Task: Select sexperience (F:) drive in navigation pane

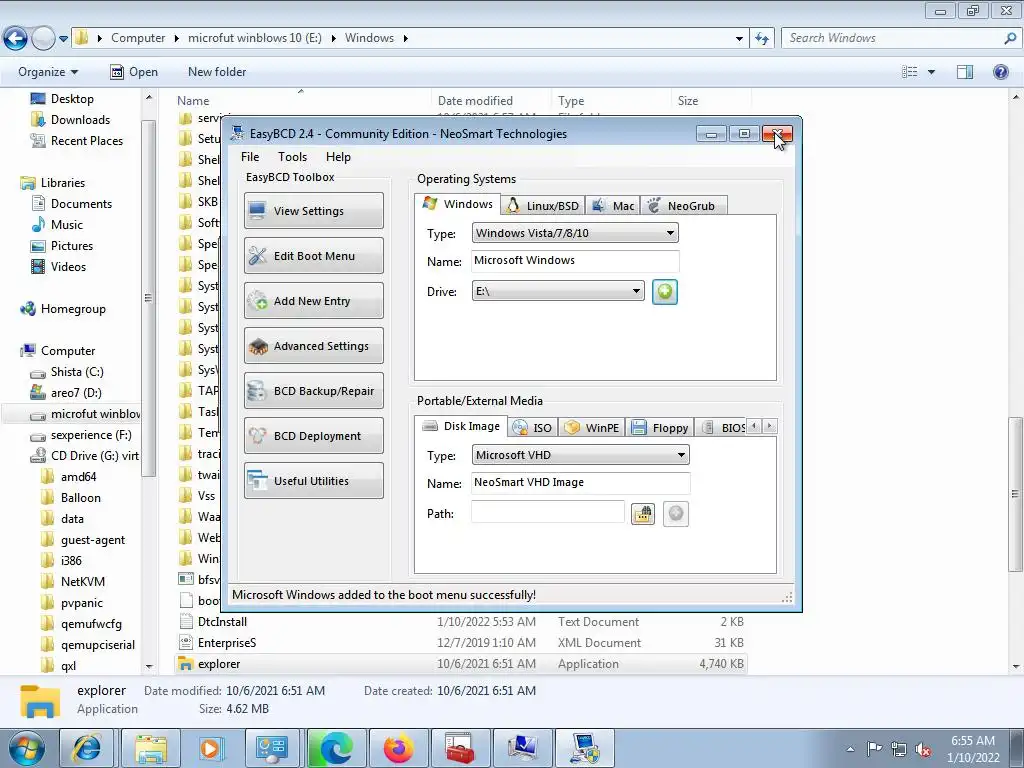Action: tap(91, 435)
